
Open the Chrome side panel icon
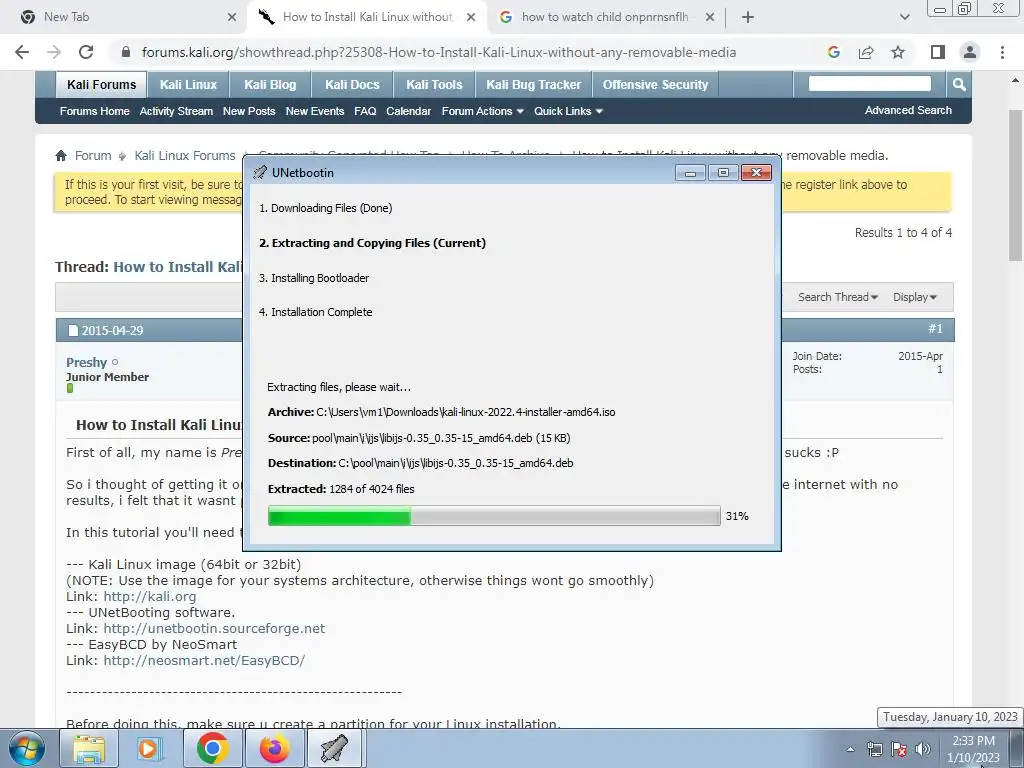point(938,52)
